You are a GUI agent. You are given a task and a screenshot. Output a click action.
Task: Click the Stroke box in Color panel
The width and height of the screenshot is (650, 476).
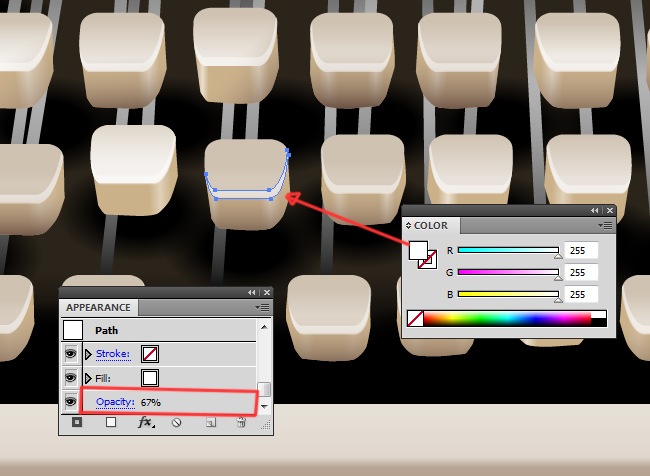(430, 262)
